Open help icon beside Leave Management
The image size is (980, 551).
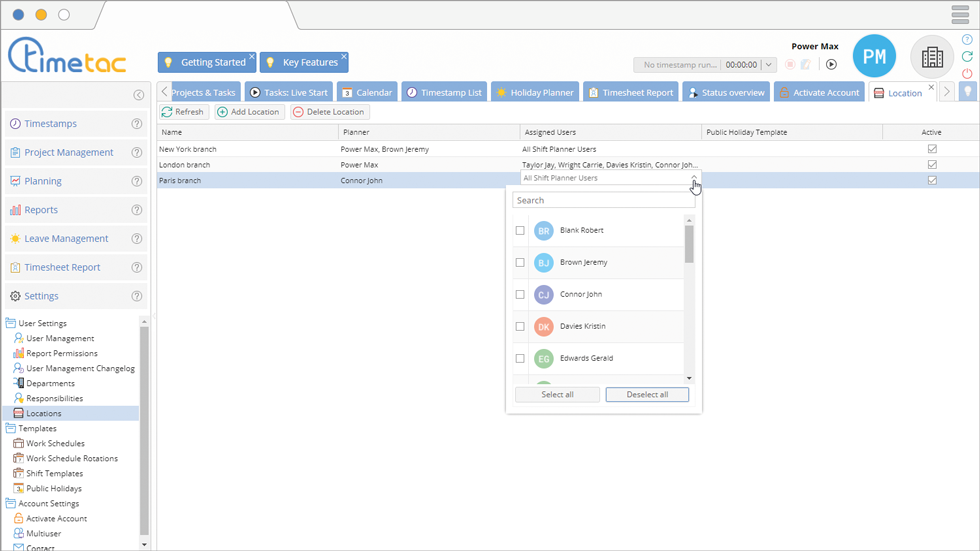pos(136,239)
